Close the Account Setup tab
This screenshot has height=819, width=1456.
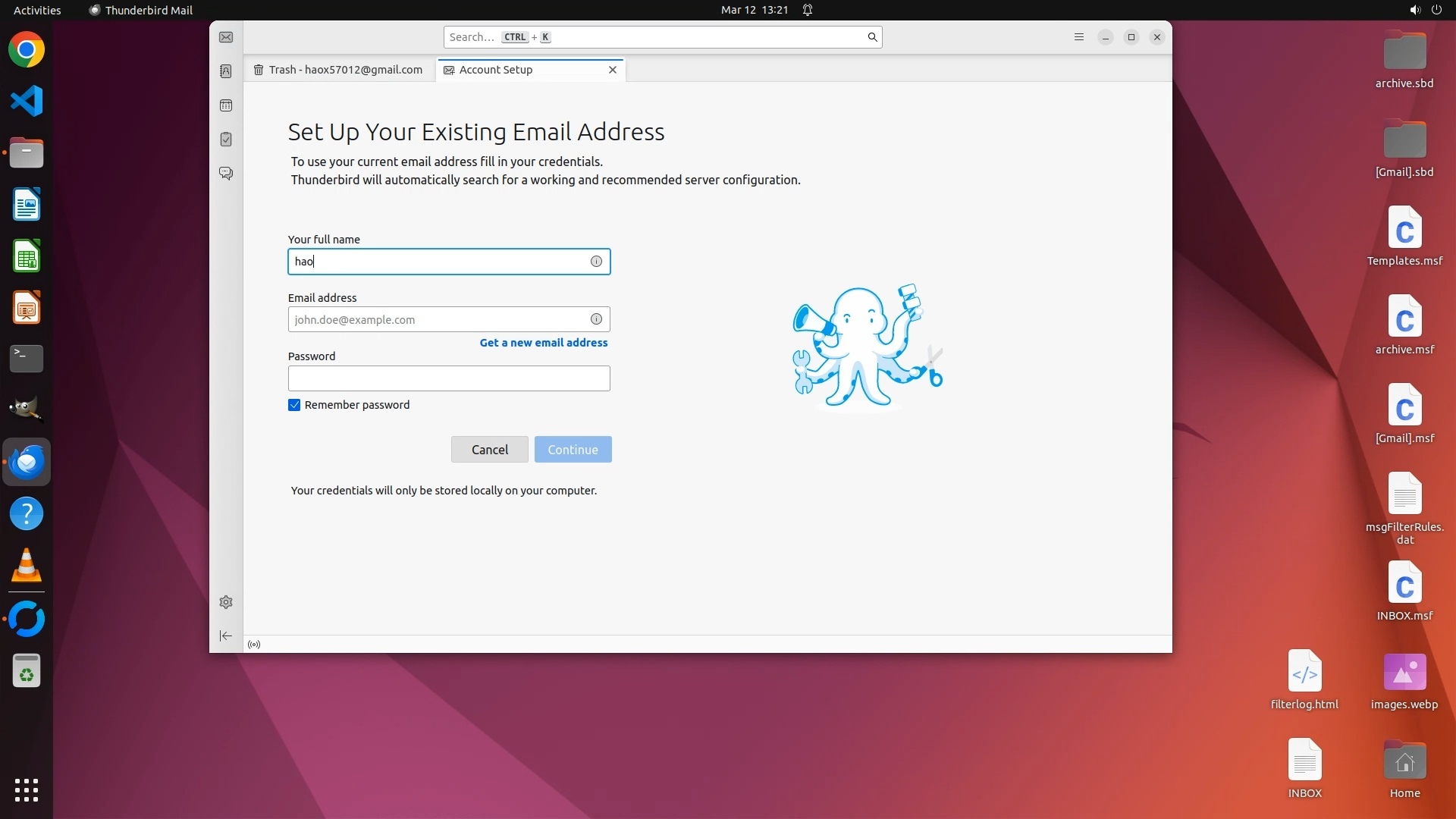point(613,70)
